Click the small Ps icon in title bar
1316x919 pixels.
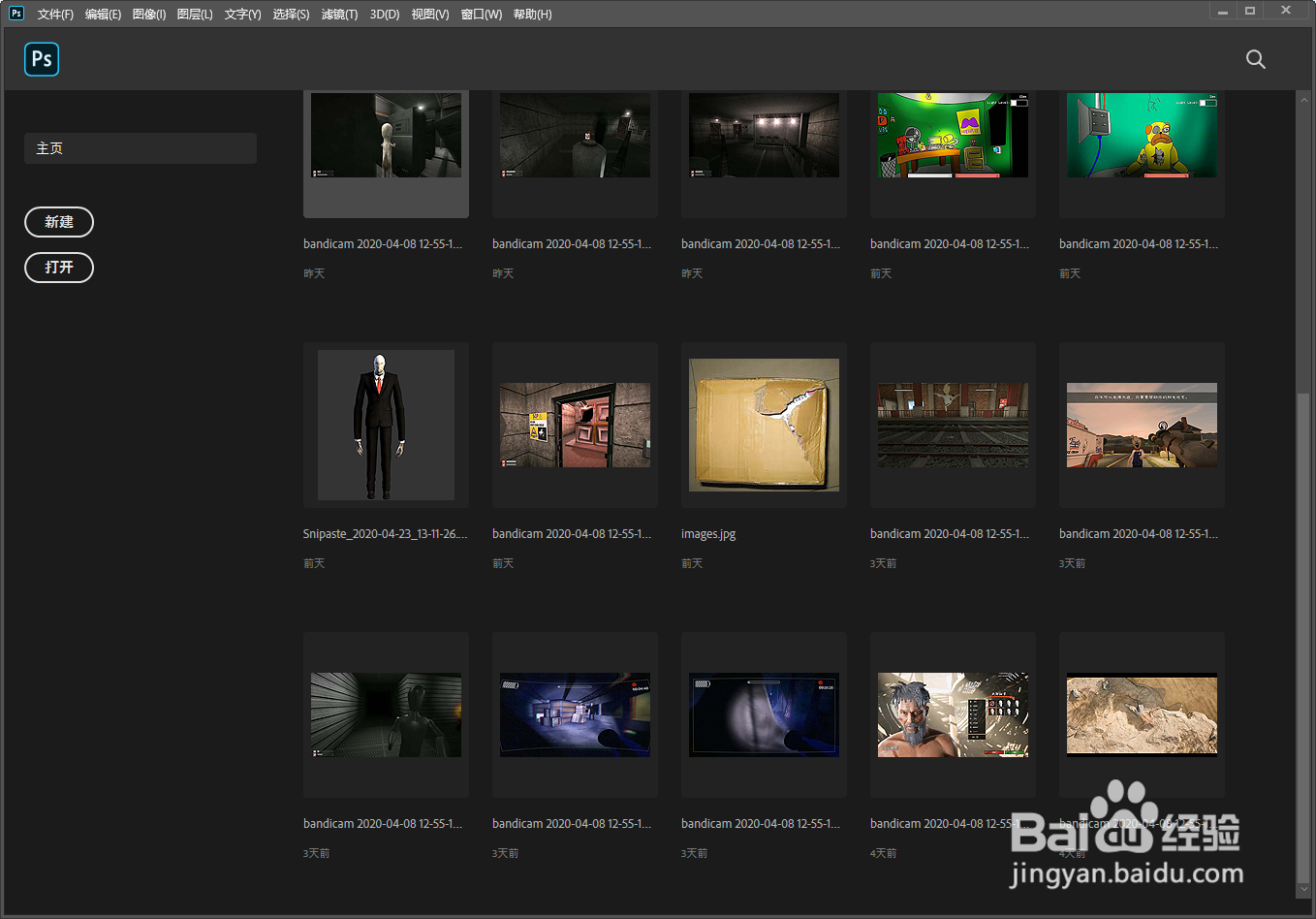pyautogui.click(x=16, y=14)
